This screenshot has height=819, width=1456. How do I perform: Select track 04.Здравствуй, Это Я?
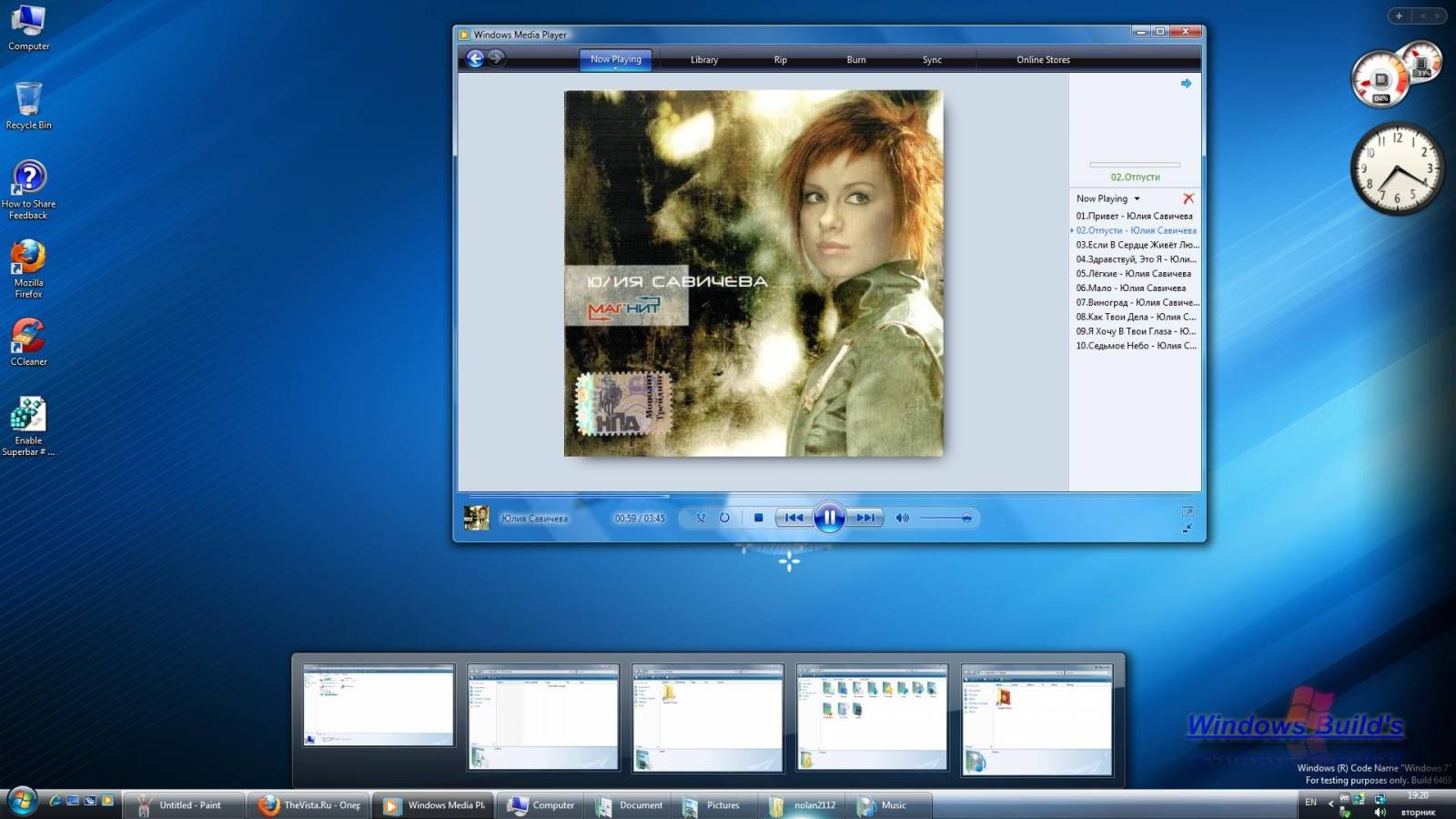pos(1137,259)
